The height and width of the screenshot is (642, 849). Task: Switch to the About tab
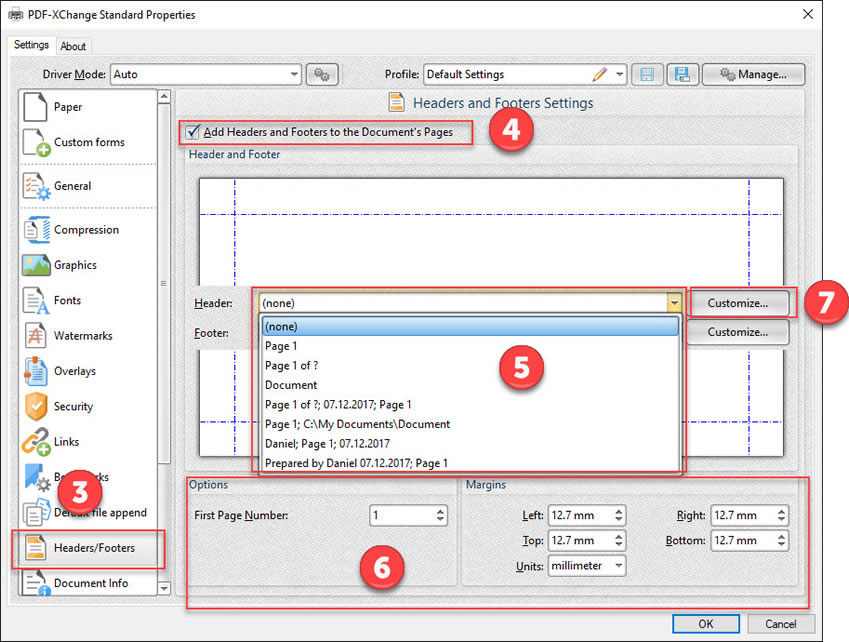(x=73, y=47)
